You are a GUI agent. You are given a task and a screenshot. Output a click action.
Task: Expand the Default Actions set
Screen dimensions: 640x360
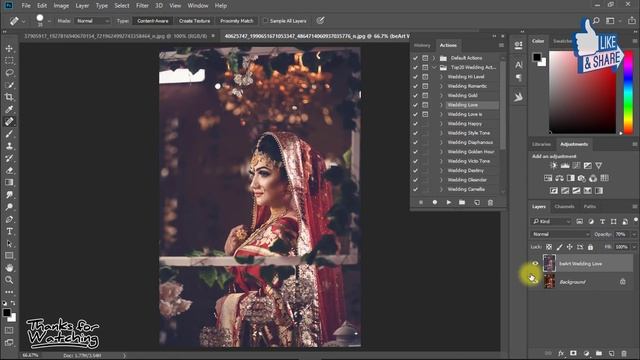pyautogui.click(x=434, y=58)
